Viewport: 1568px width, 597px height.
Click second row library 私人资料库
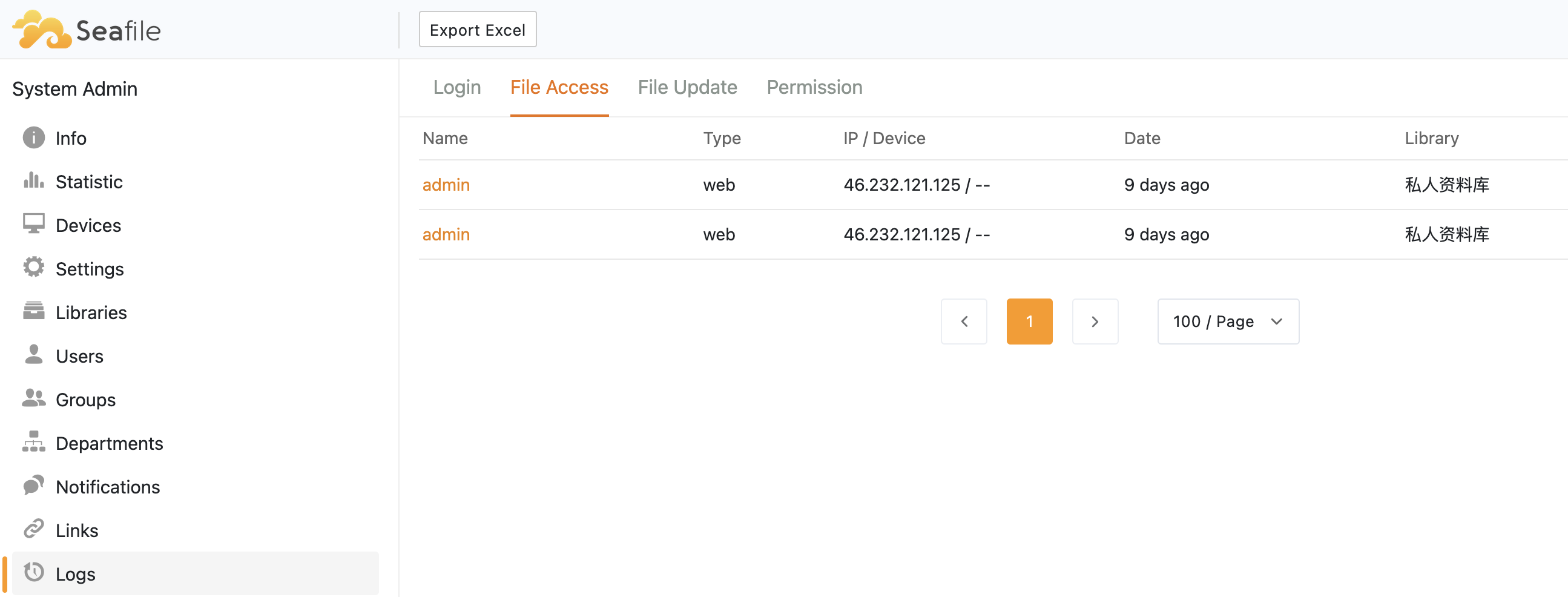pyautogui.click(x=1447, y=234)
